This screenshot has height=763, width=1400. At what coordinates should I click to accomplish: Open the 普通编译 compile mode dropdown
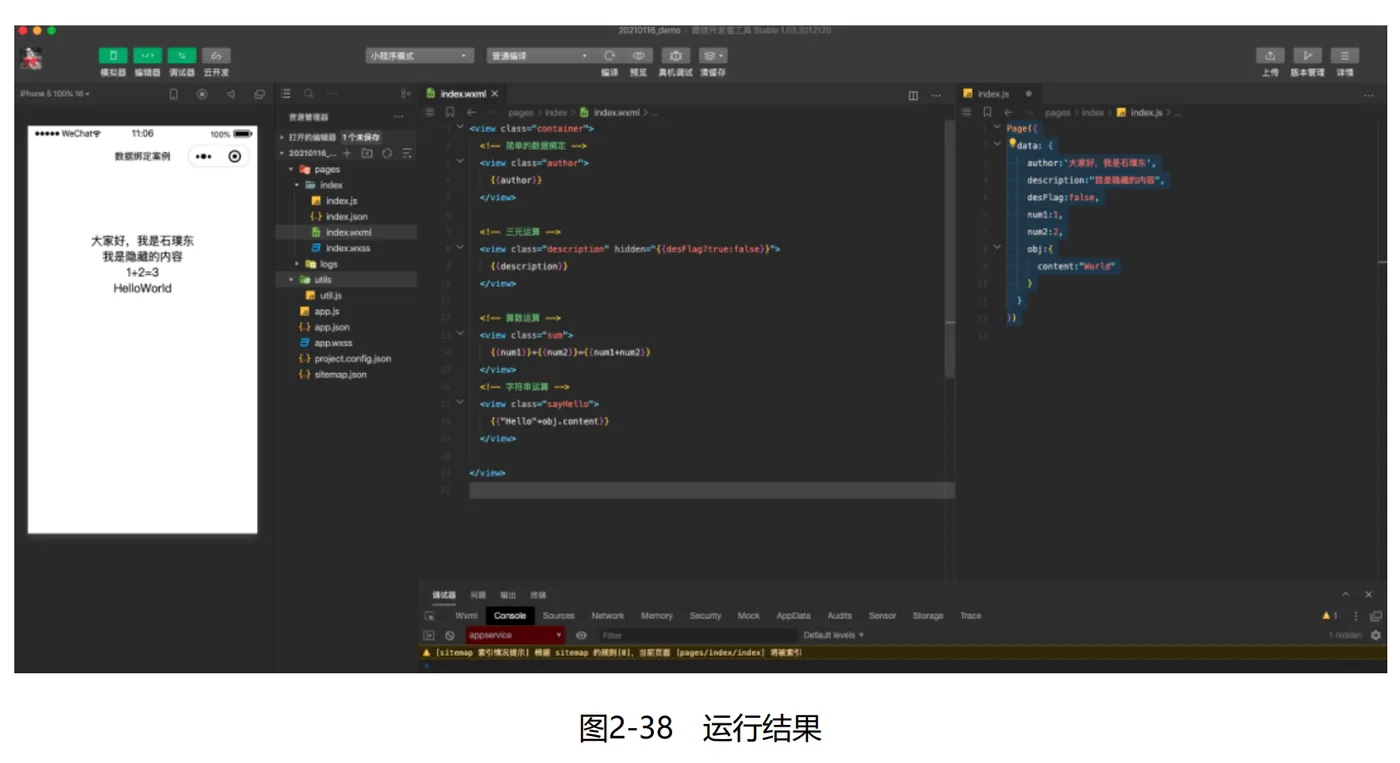540,56
